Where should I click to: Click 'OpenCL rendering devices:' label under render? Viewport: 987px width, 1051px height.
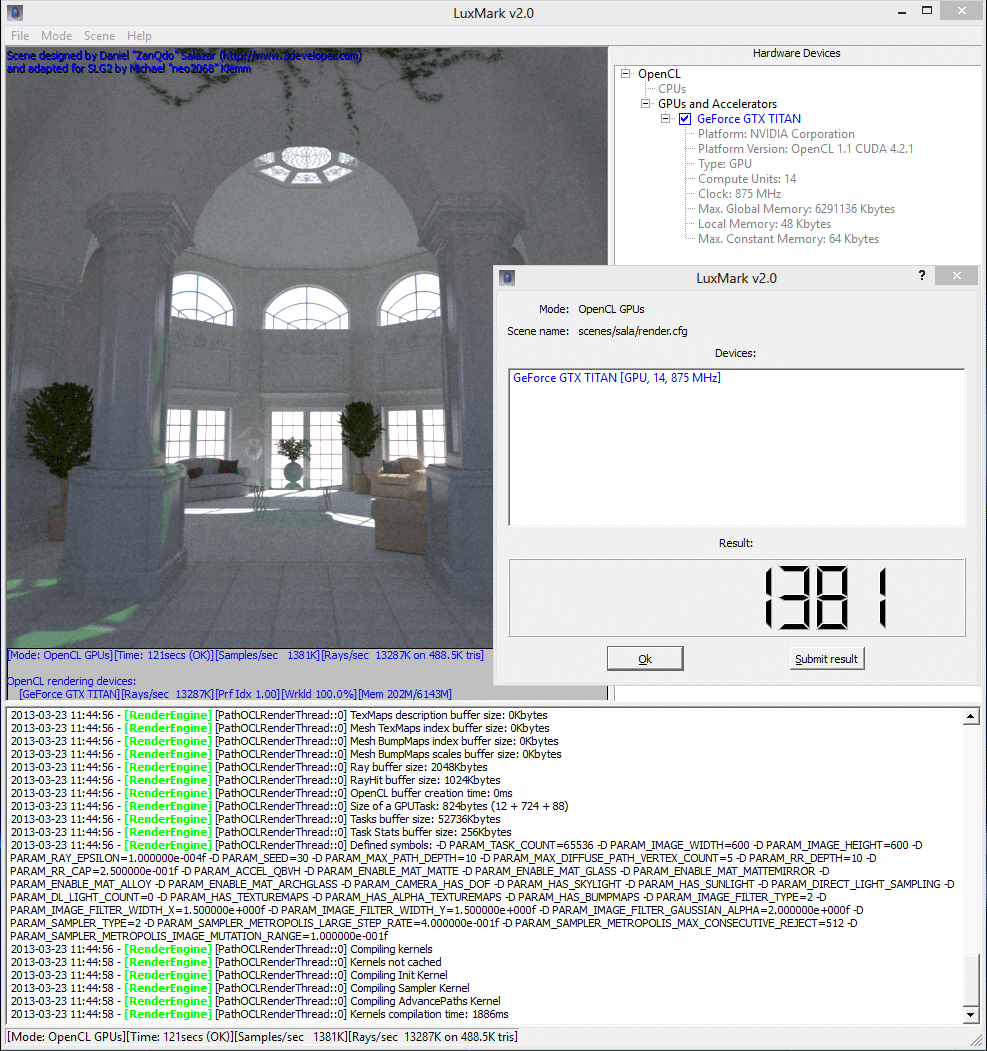[71, 681]
